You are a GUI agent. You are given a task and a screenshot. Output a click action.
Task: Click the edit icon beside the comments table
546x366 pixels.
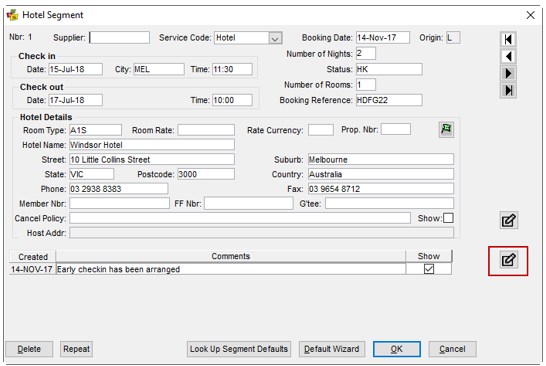508,260
